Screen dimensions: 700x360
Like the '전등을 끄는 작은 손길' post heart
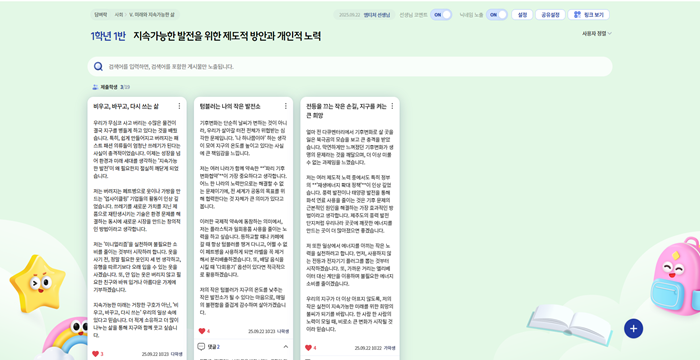coord(308,347)
